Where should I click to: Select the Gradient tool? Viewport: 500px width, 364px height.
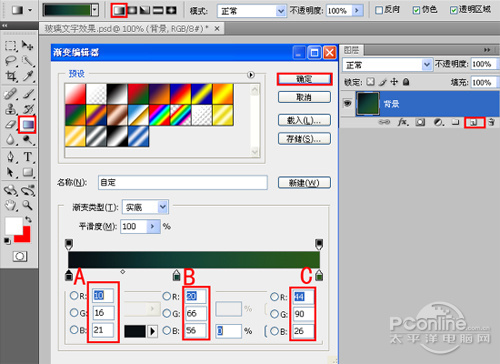[27, 125]
